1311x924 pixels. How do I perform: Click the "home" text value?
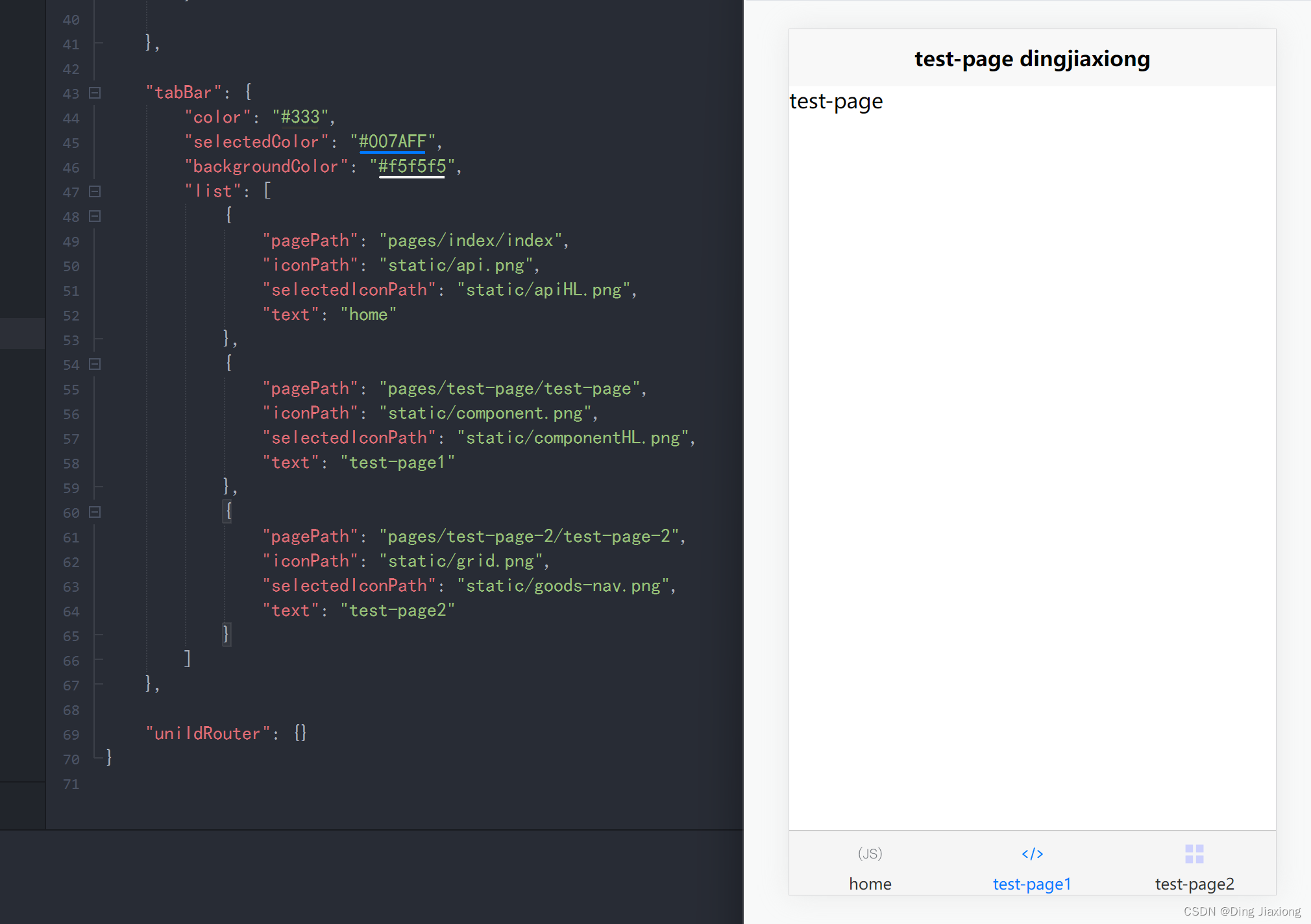[368, 314]
